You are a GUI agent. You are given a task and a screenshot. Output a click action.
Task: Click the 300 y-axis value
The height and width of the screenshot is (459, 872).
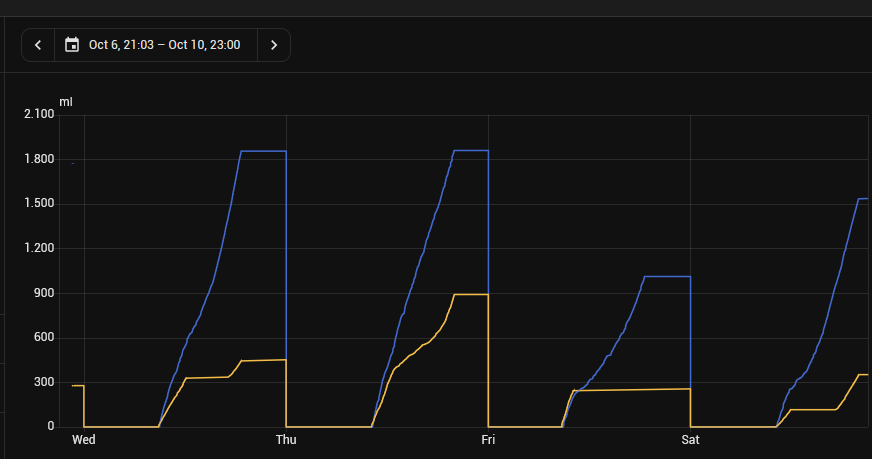click(44, 382)
